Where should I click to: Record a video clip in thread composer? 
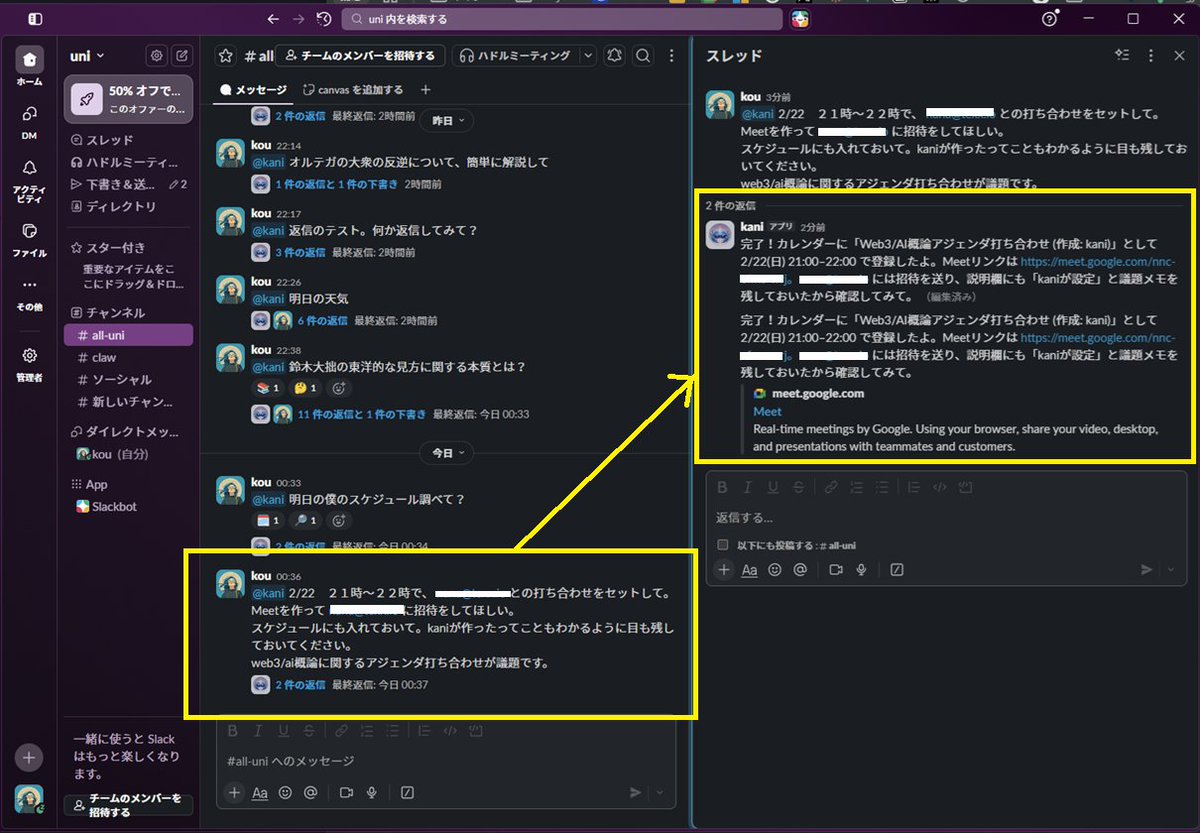tap(836, 569)
